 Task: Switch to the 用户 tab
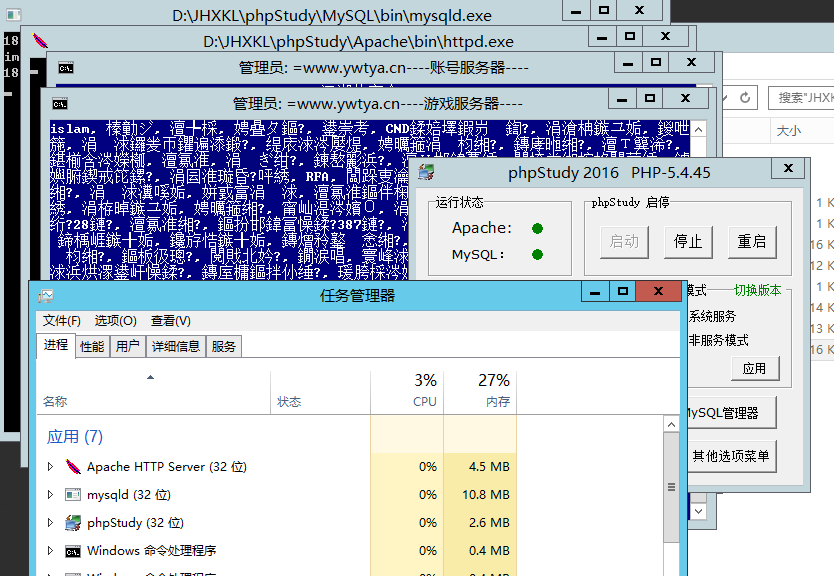coord(128,347)
